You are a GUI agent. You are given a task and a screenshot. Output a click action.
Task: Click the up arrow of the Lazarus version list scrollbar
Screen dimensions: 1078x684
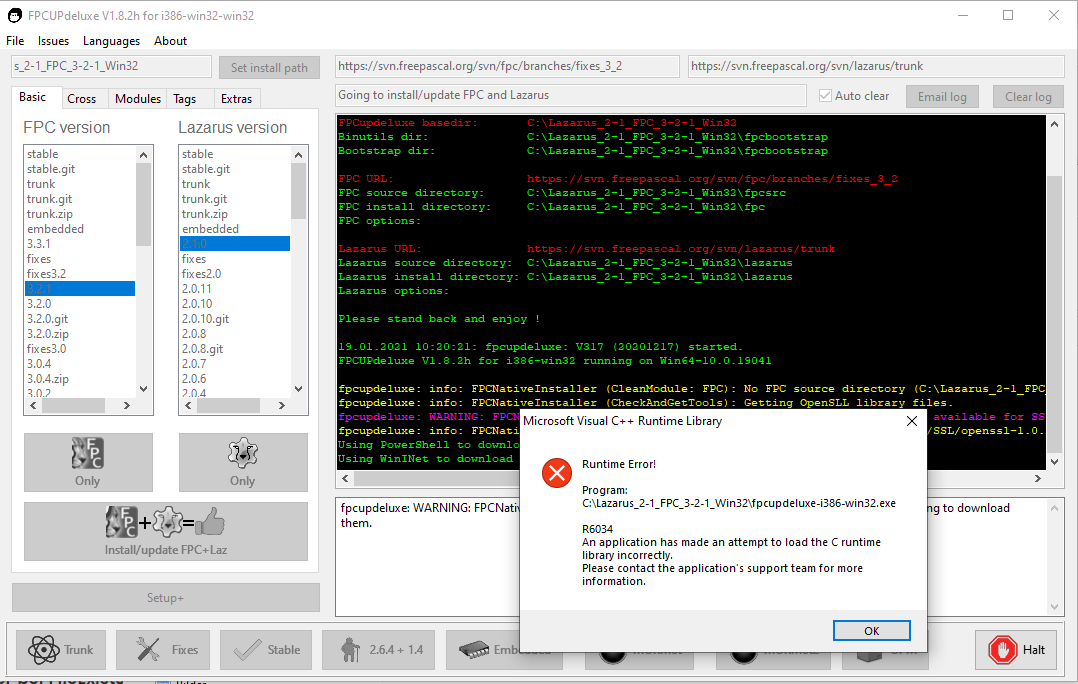click(x=298, y=155)
